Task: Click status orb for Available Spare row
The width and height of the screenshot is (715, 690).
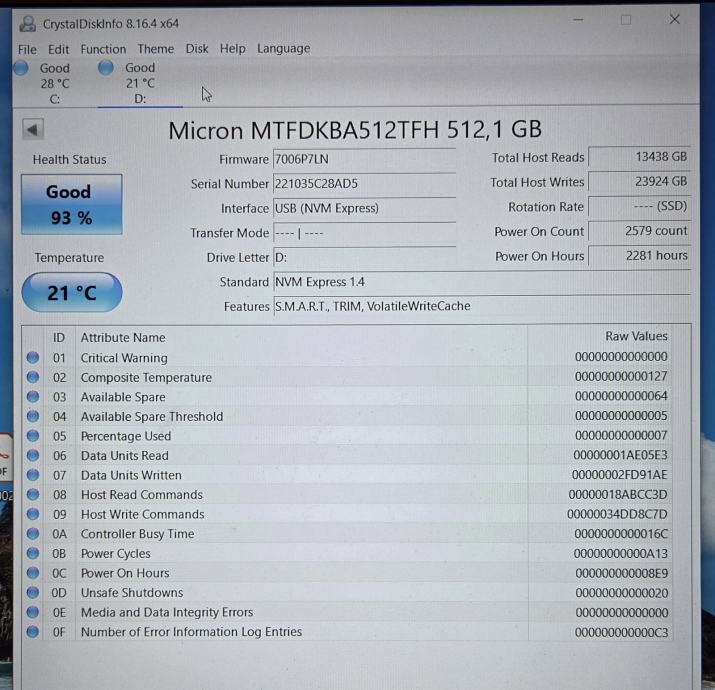Action: (x=32, y=397)
